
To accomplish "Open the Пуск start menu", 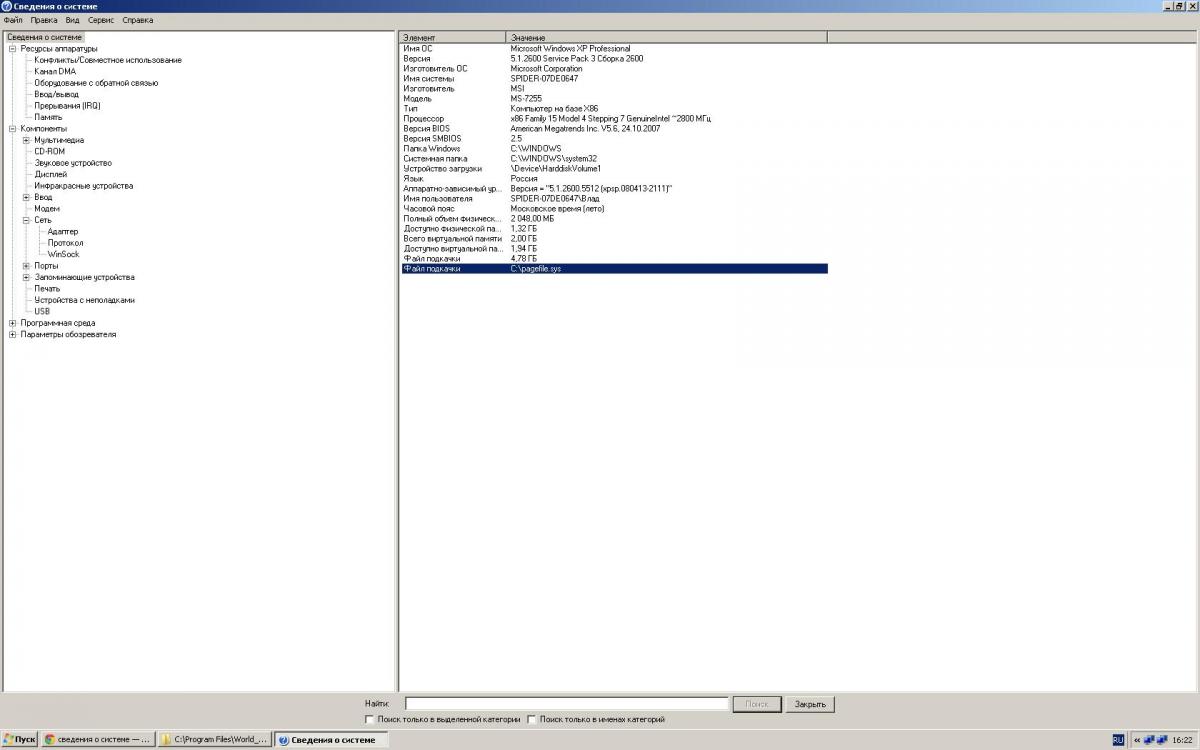I will pos(20,740).
